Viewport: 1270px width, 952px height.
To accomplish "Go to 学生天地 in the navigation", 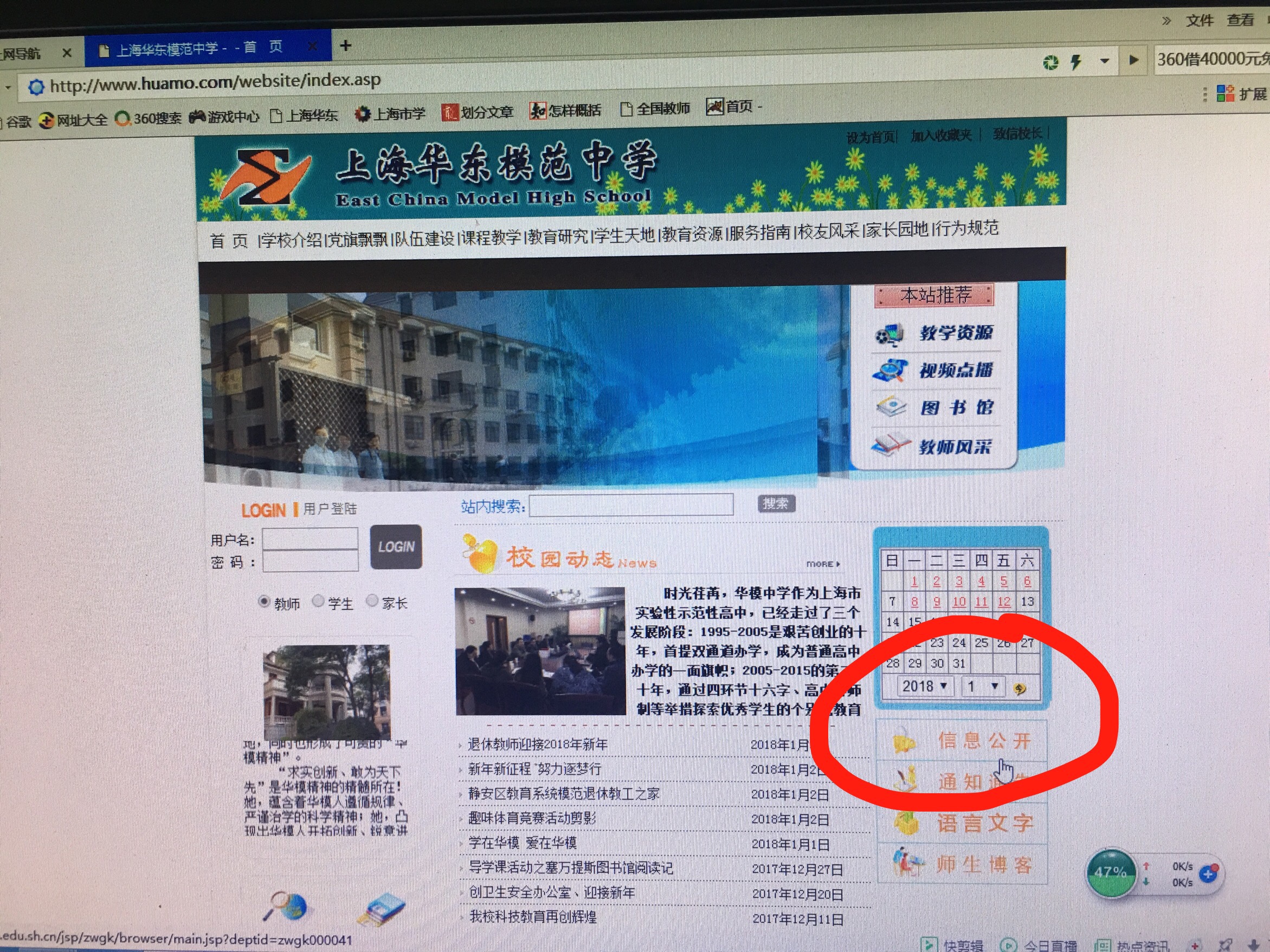I will click(625, 235).
